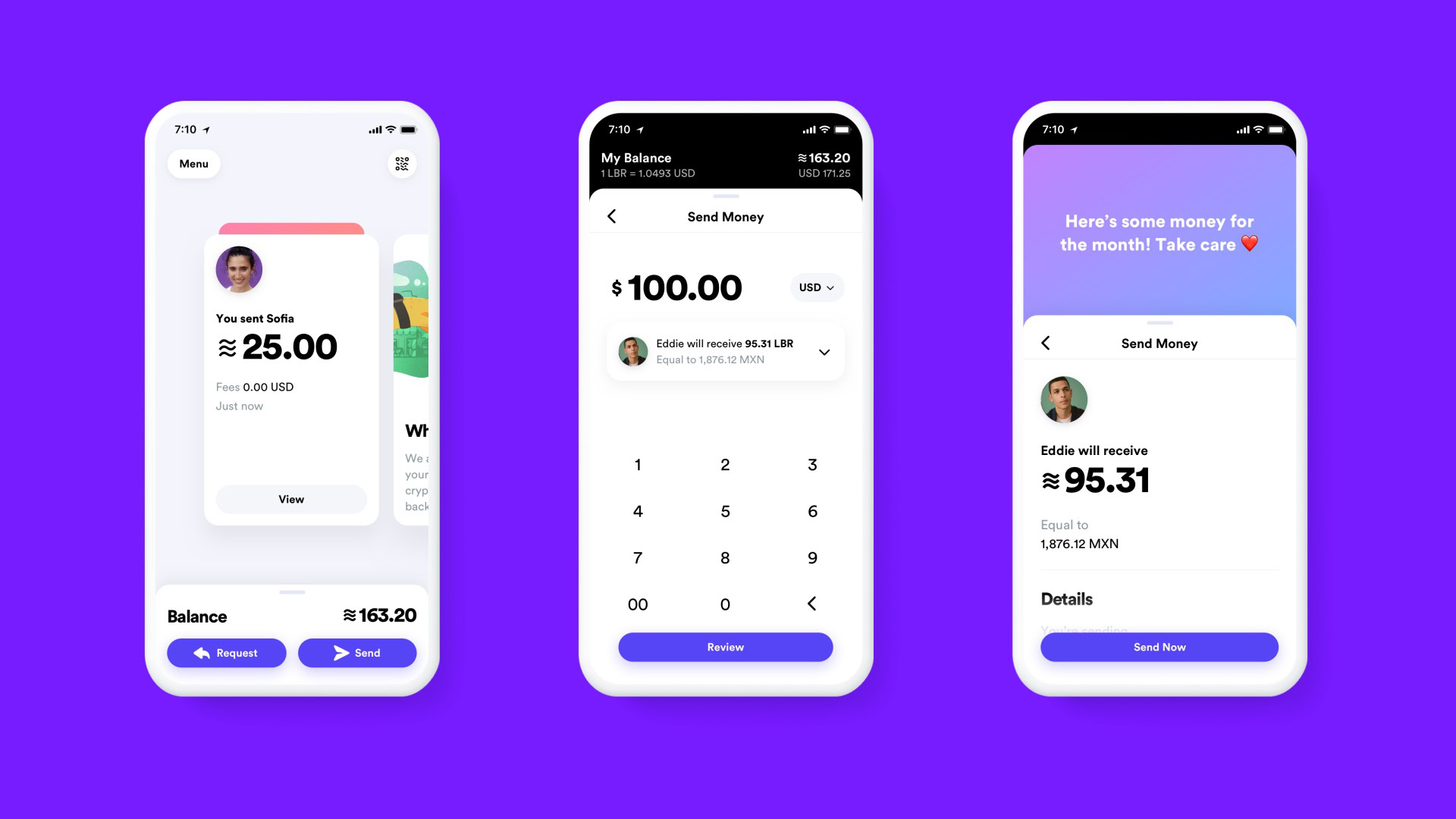The image size is (1456, 819).
Task: Tap the View button on Sofia transaction
Action: [290, 498]
